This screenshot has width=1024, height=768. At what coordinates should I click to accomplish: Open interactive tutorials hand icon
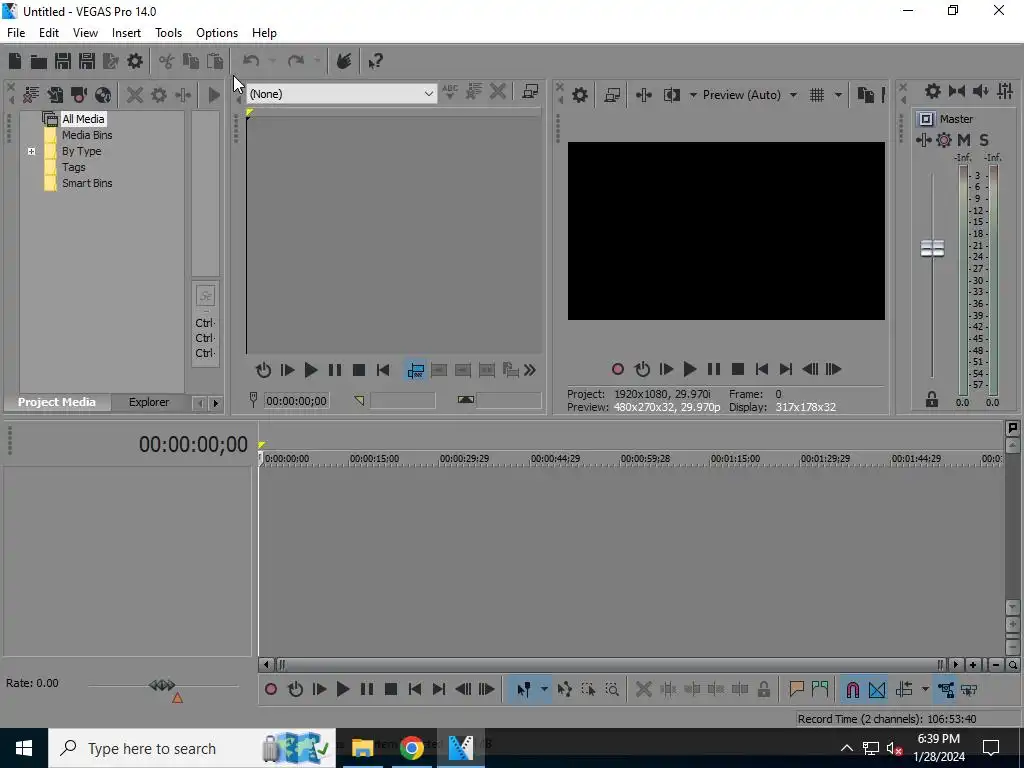pos(344,61)
